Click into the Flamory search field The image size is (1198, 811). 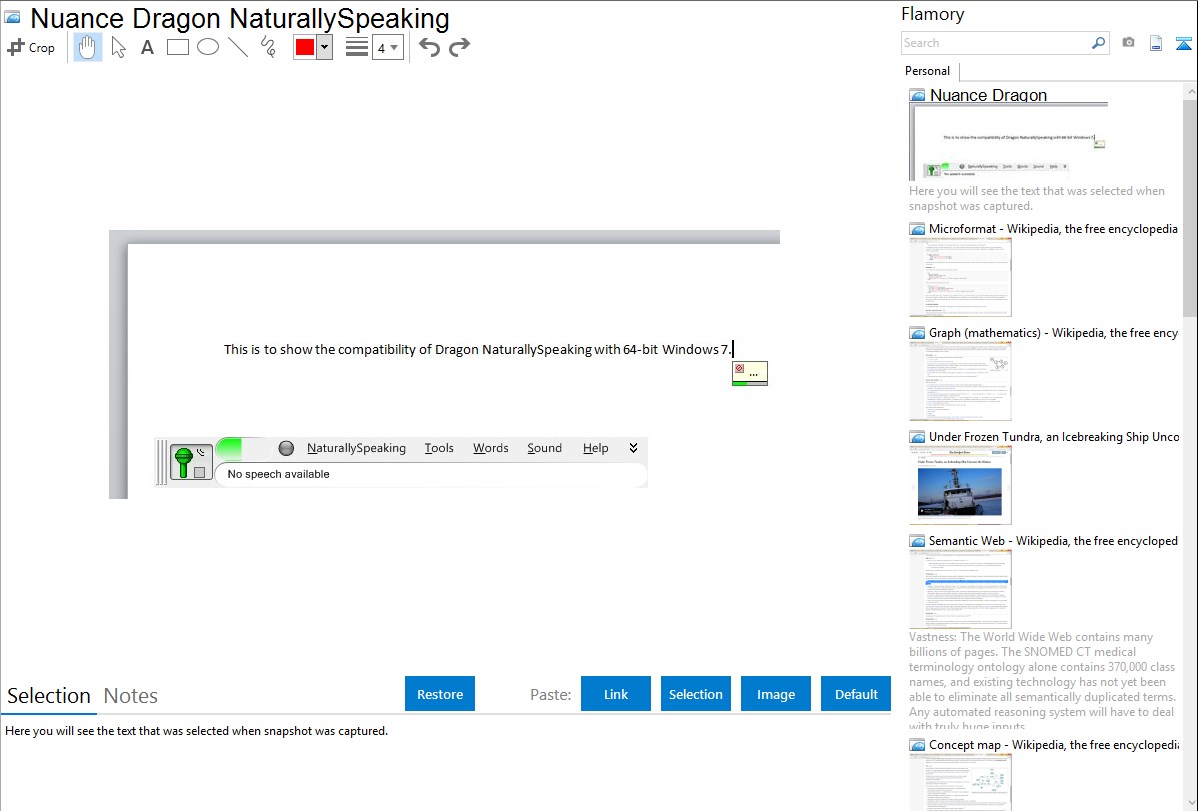click(x=995, y=43)
